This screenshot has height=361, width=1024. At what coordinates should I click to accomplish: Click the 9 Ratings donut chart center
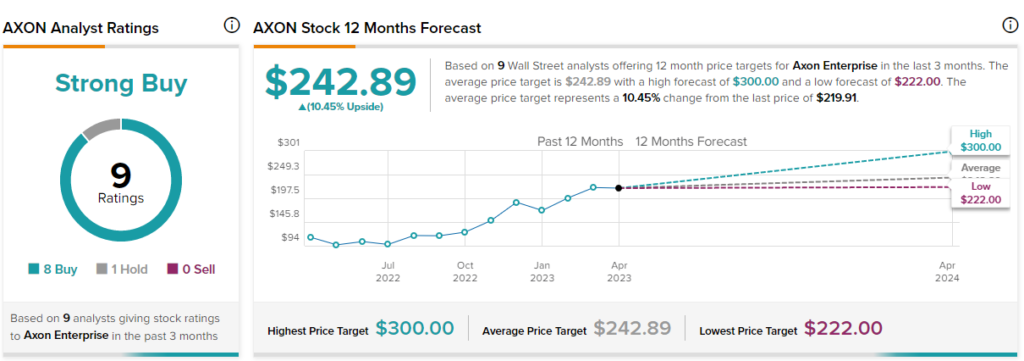[x=121, y=181]
